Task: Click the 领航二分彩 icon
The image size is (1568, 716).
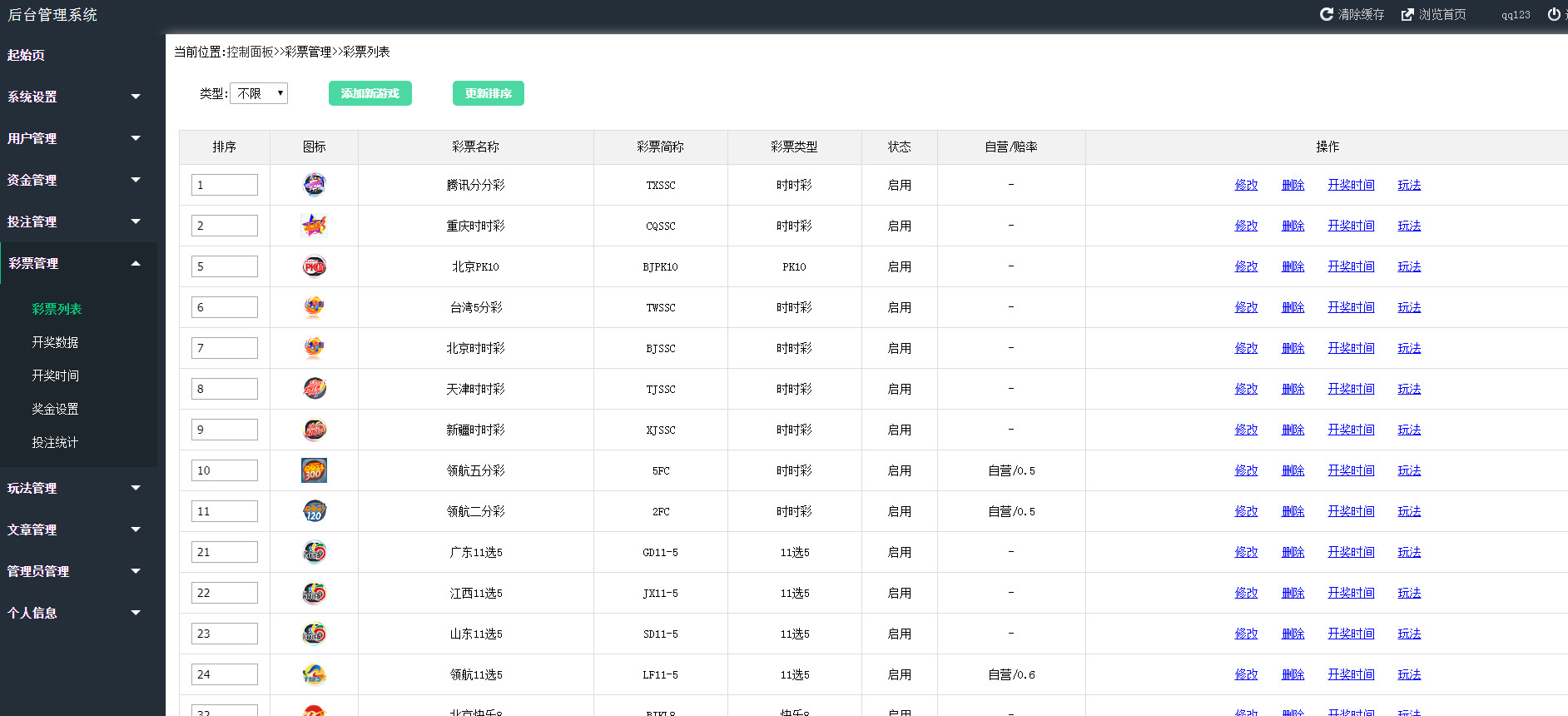Action: click(x=314, y=511)
